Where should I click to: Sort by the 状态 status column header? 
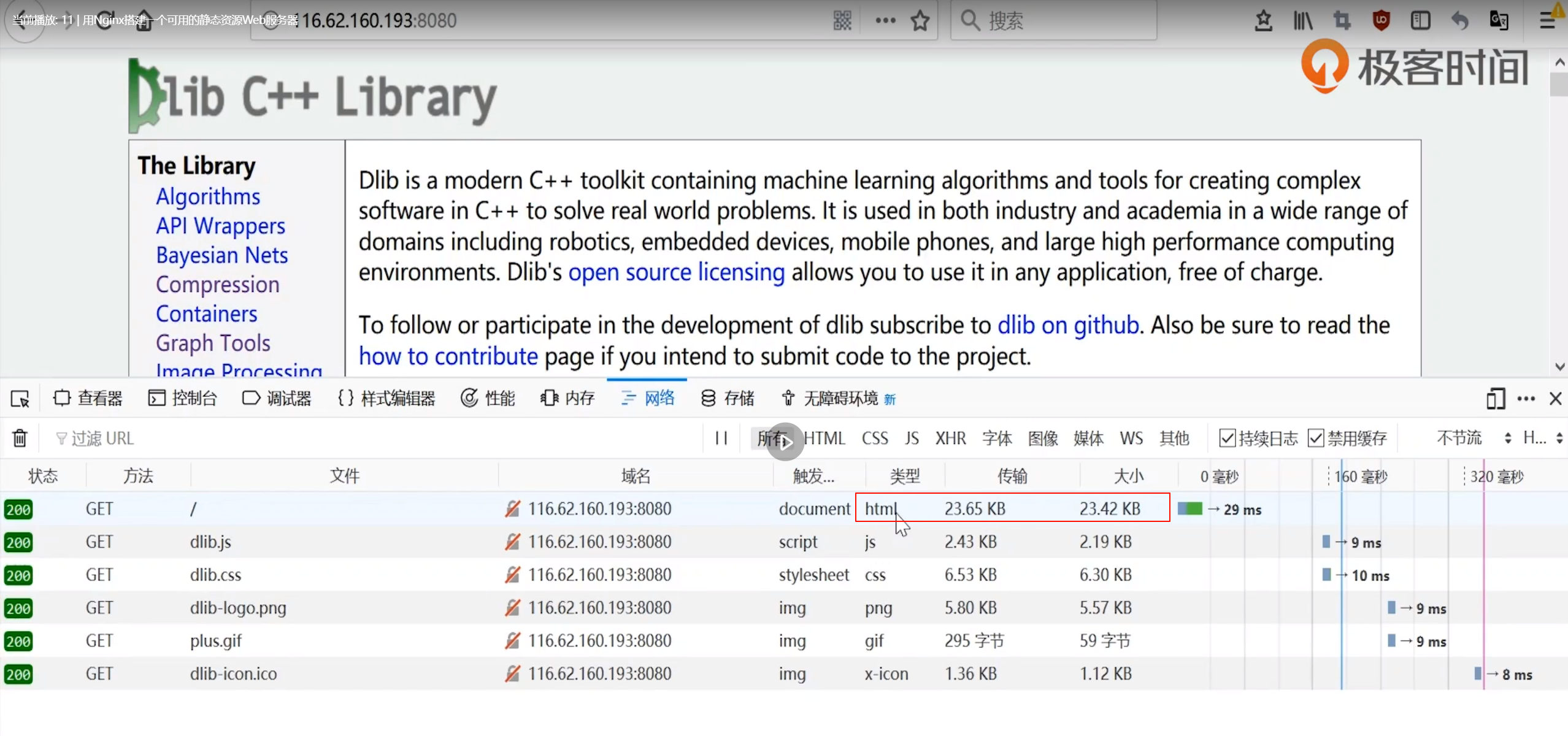point(43,476)
